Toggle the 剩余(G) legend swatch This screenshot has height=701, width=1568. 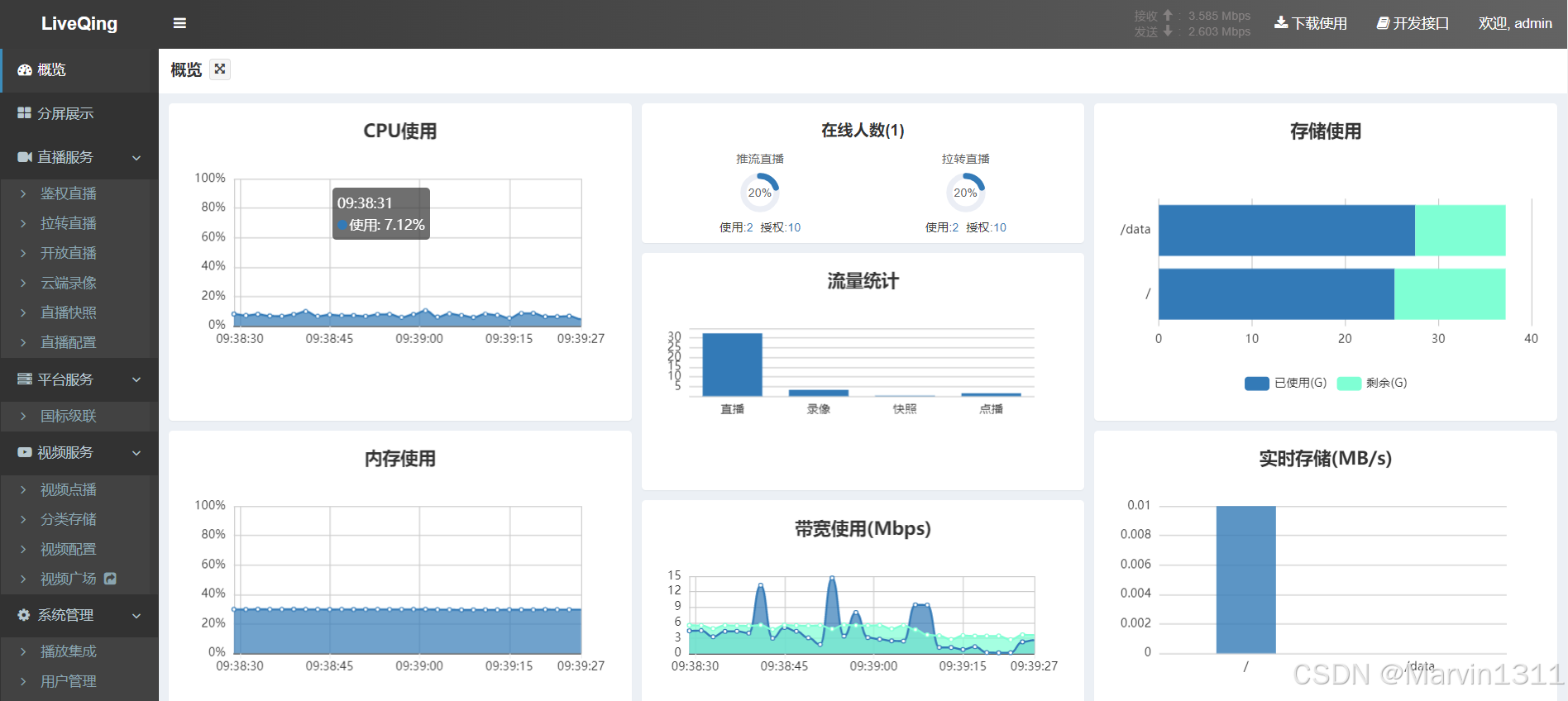click(1349, 383)
